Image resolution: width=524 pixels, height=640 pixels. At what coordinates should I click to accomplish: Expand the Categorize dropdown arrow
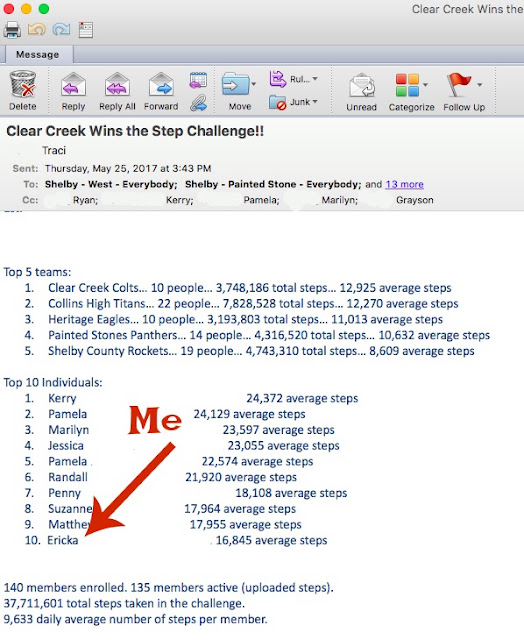click(x=426, y=84)
